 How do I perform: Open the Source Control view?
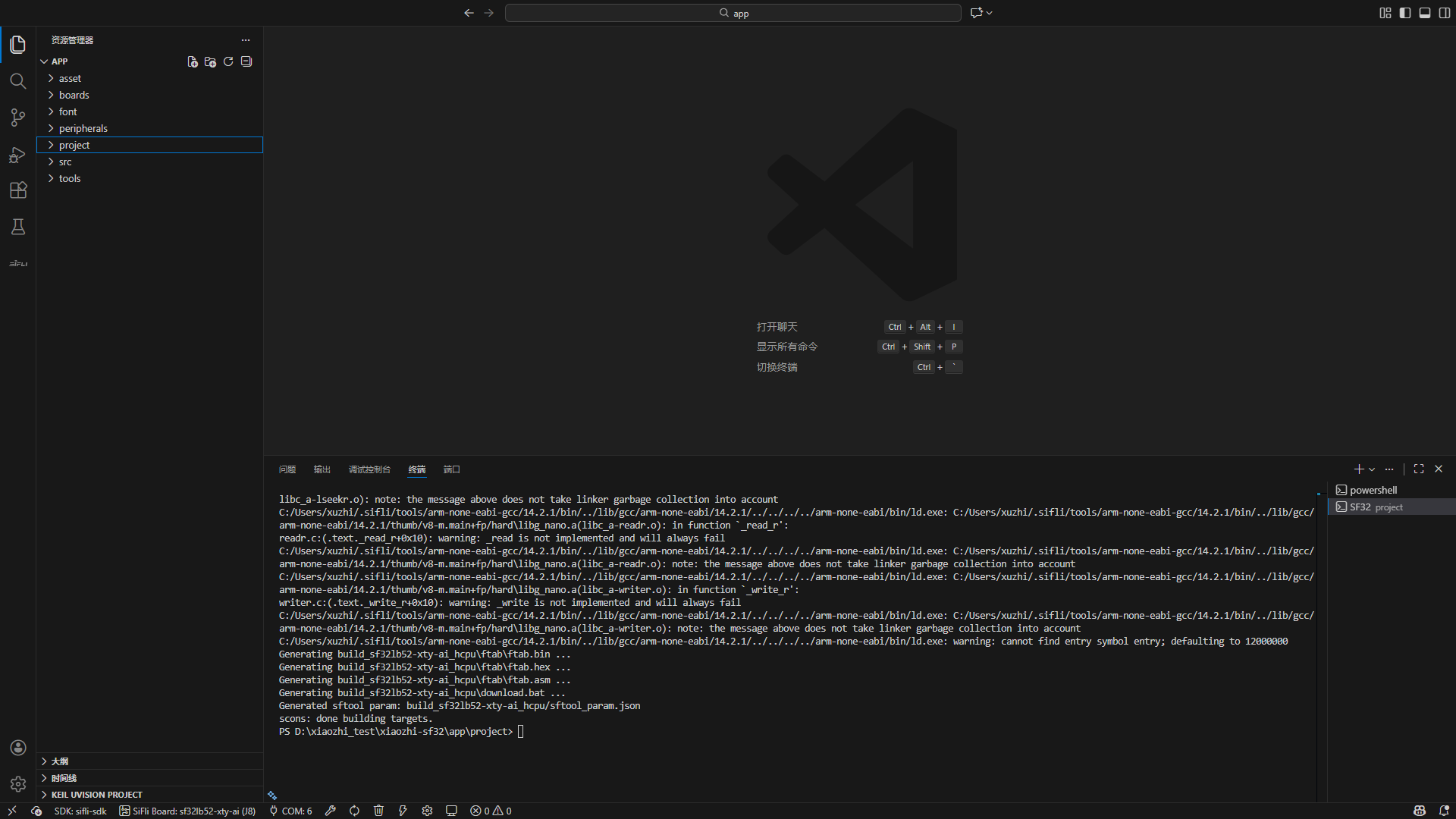(x=18, y=118)
